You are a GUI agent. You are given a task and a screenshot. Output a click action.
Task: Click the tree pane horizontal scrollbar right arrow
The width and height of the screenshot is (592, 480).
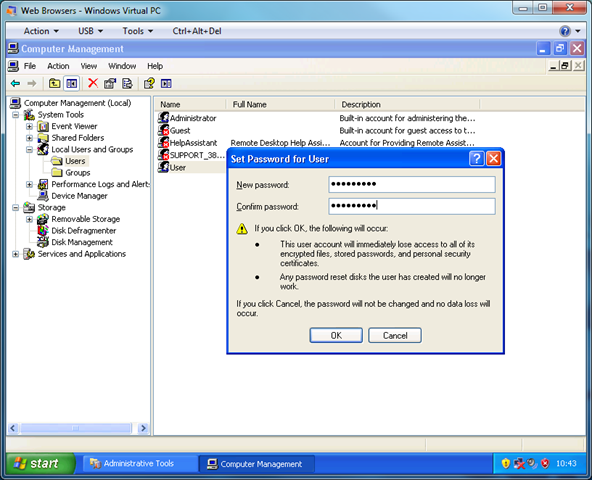click(x=143, y=428)
